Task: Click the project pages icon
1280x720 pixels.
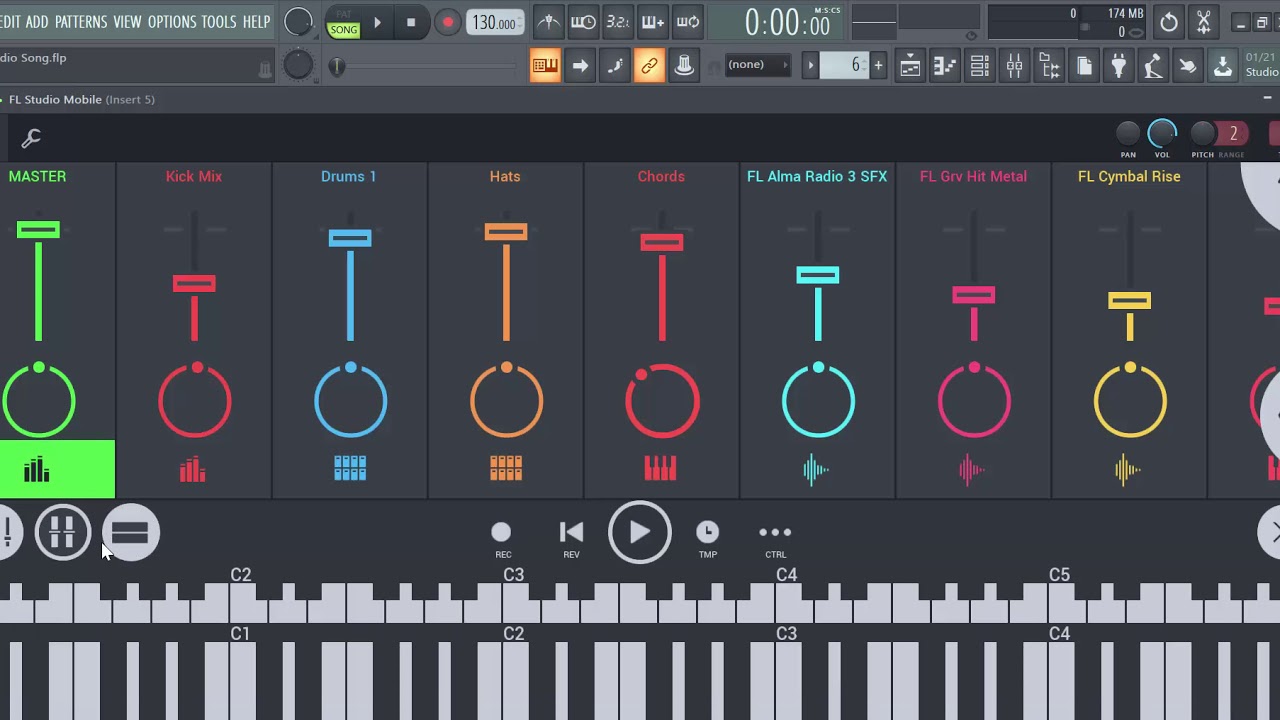Action: 1084,66
